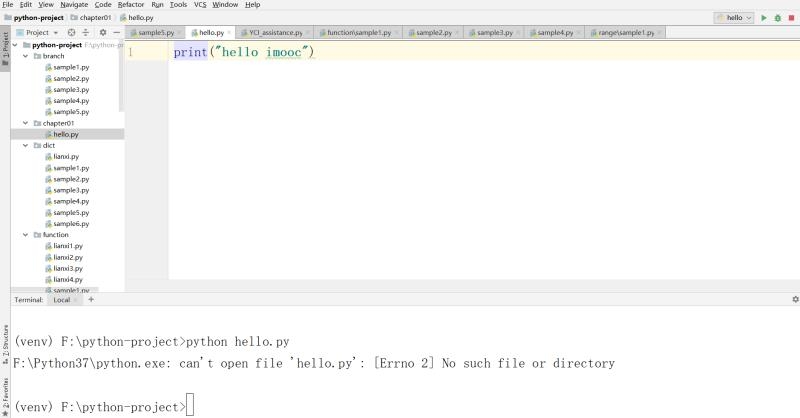Open Terminal settings gear on the right
The width and height of the screenshot is (800, 418).
click(x=795, y=300)
